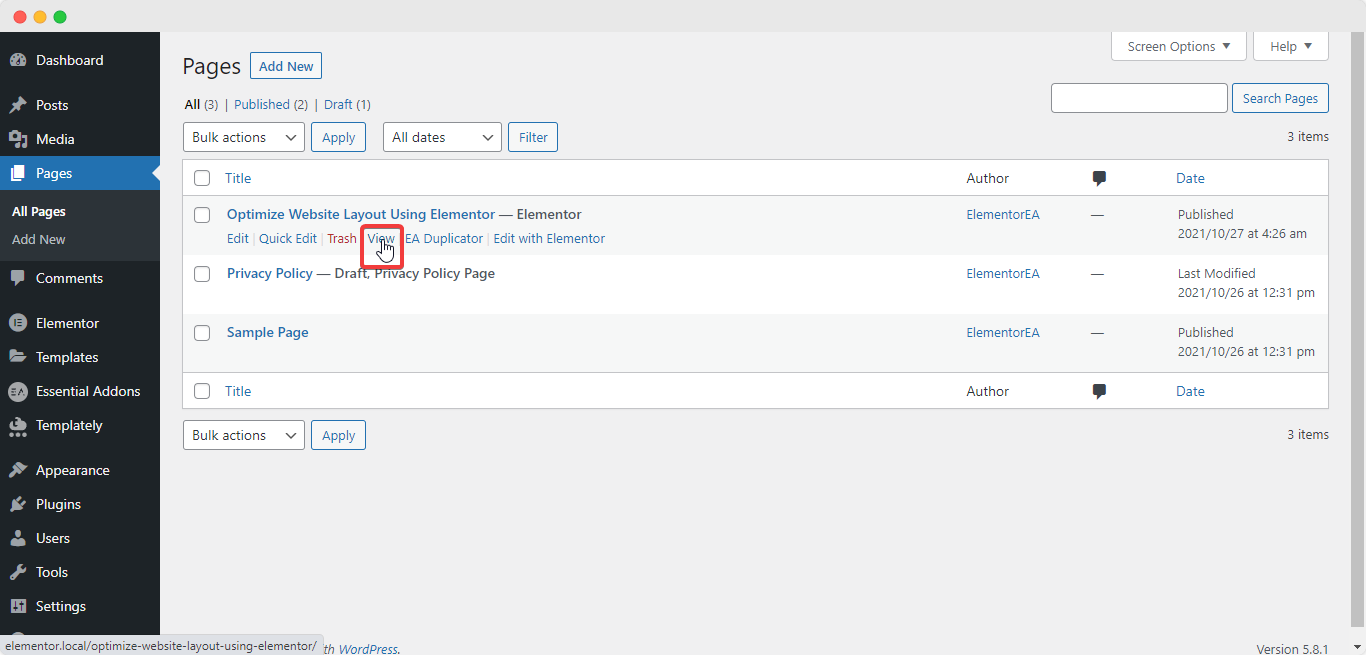Screen dimensions: 1366x655
Task: Check the Sample Page checkbox
Action: (x=202, y=333)
